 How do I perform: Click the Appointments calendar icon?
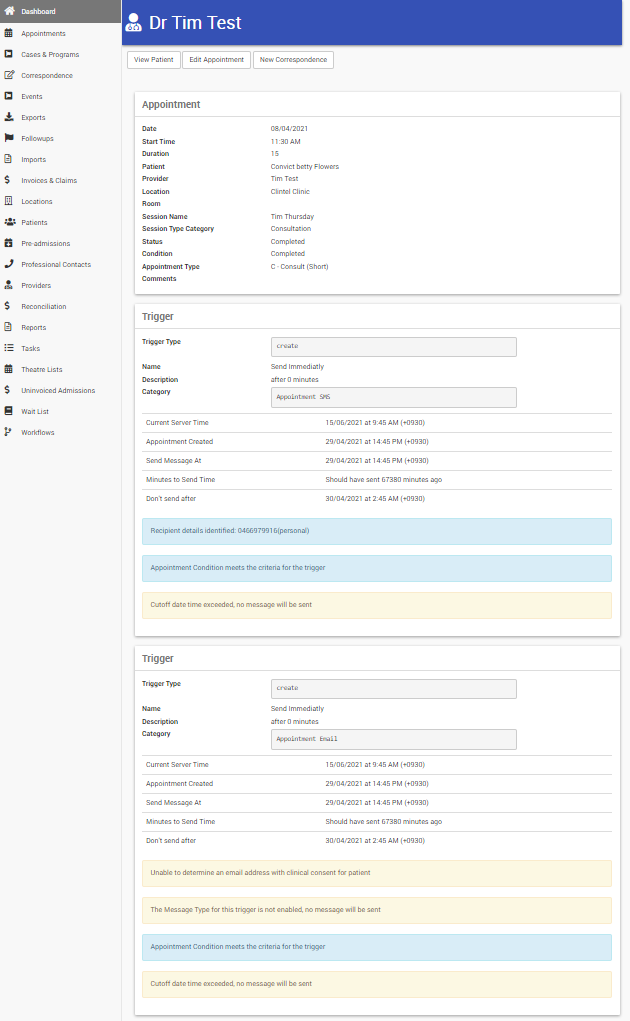coord(8,33)
